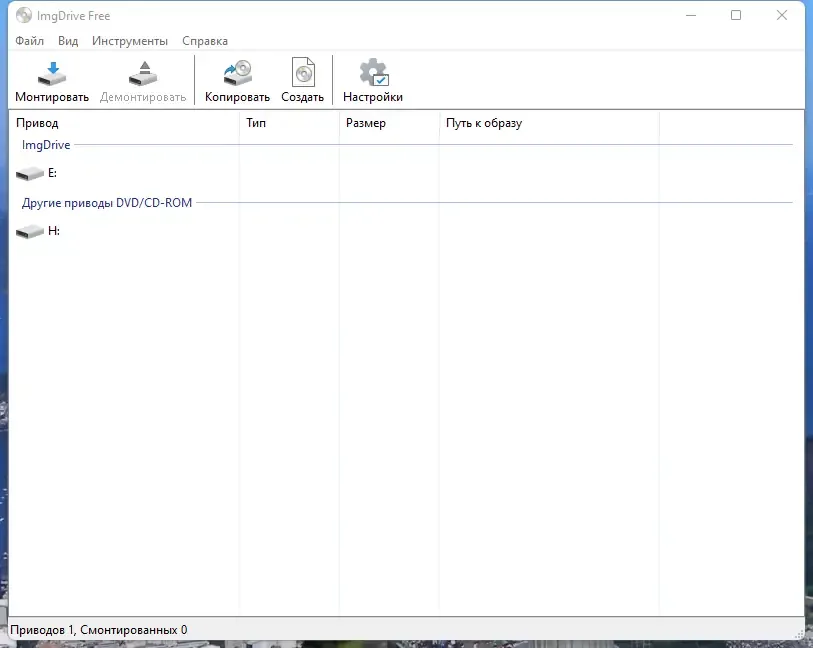Click the Копировать disc copy icon
Image resolution: width=813 pixels, height=648 pixels.
coord(237,73)
